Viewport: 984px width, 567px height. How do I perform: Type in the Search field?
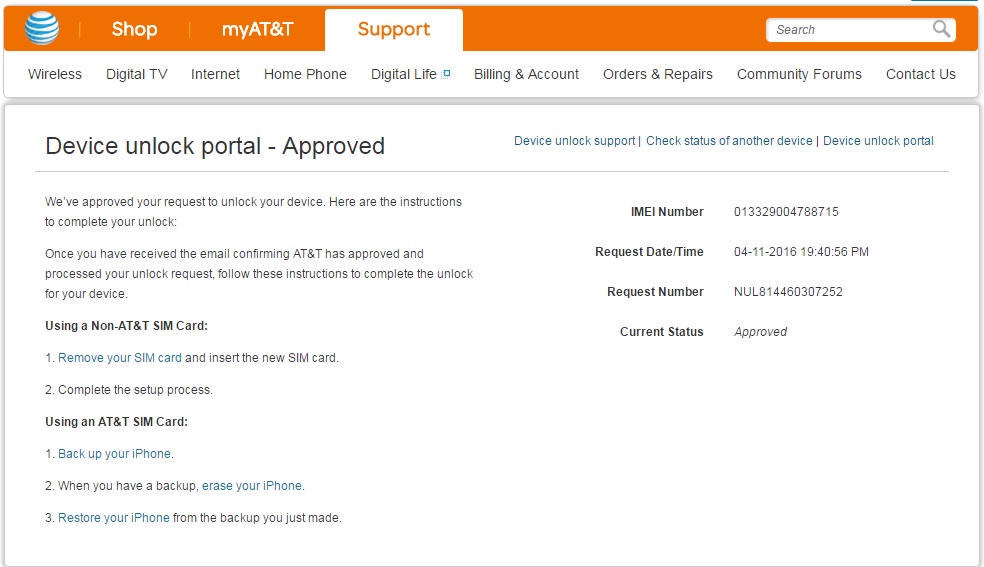click(848, 30)
